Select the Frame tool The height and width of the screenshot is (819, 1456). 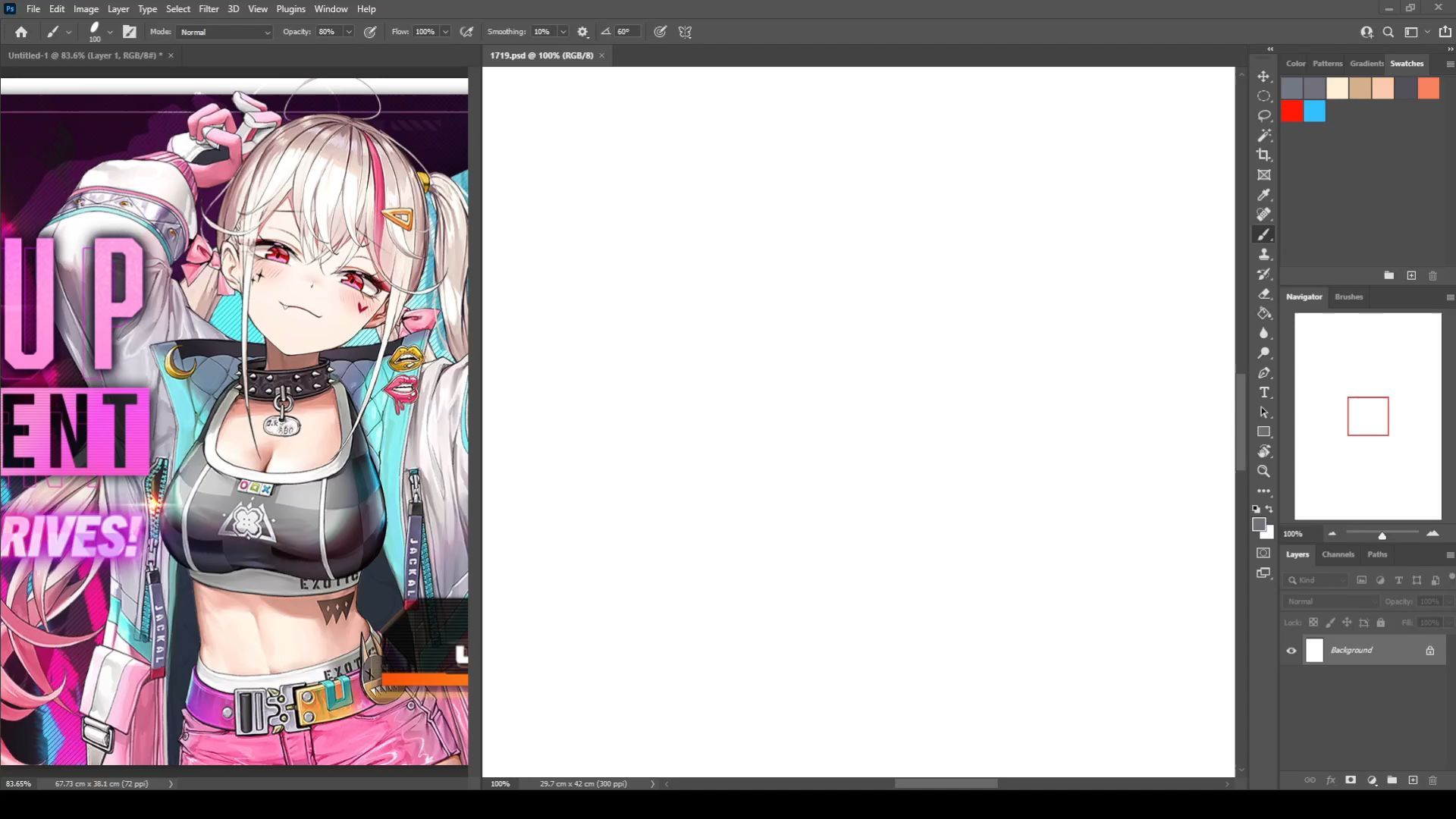[1264, 175]
